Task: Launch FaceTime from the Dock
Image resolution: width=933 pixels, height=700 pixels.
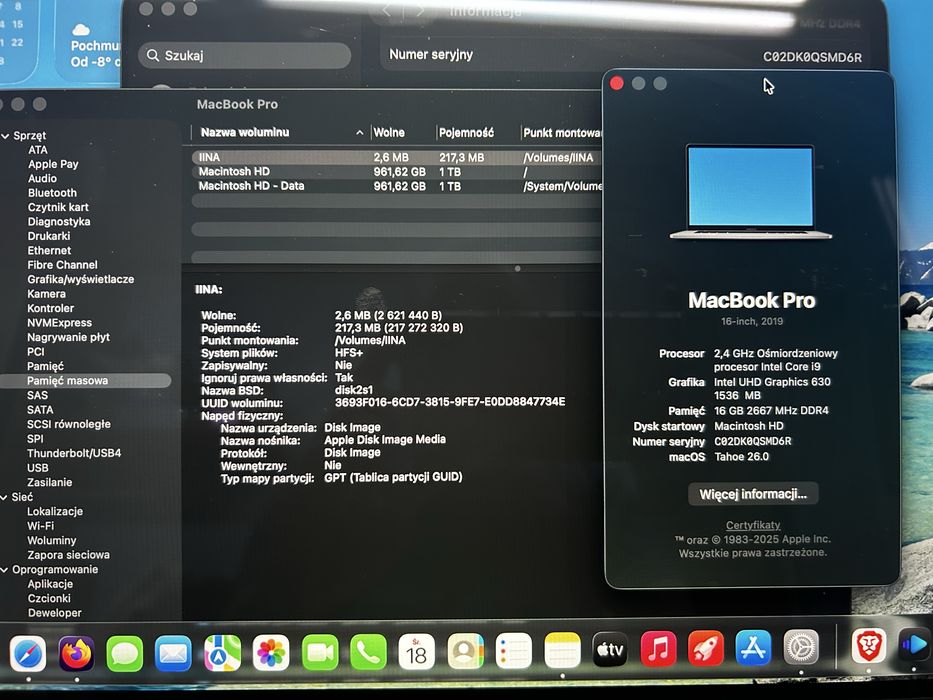Action: (320, 652)
